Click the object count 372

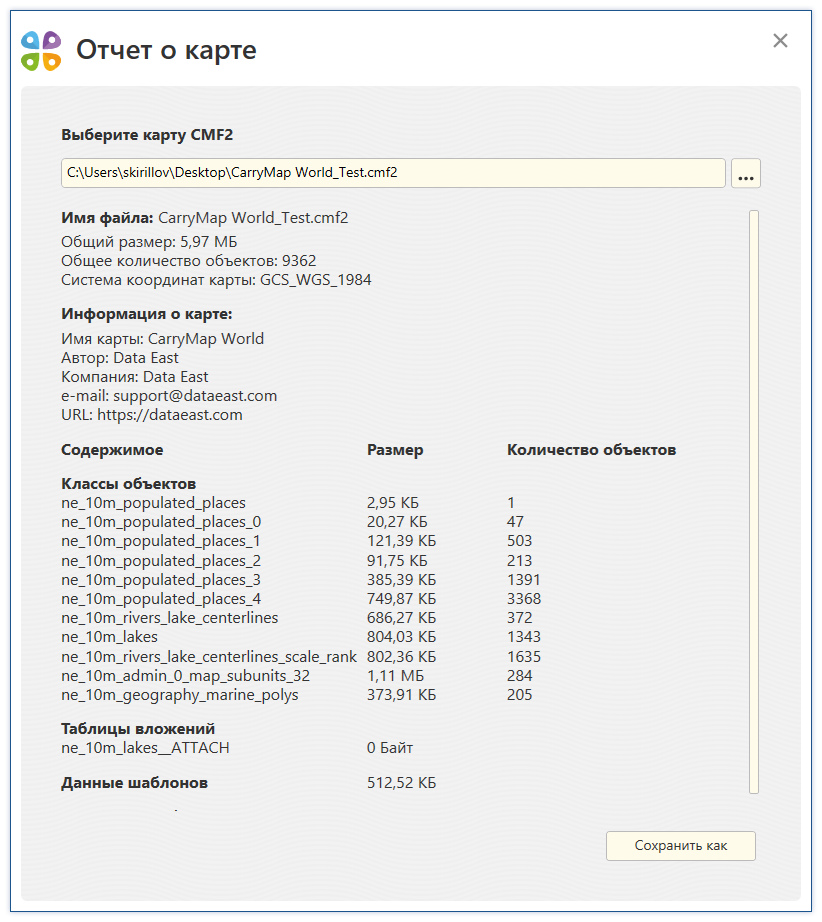coord(519,618)
